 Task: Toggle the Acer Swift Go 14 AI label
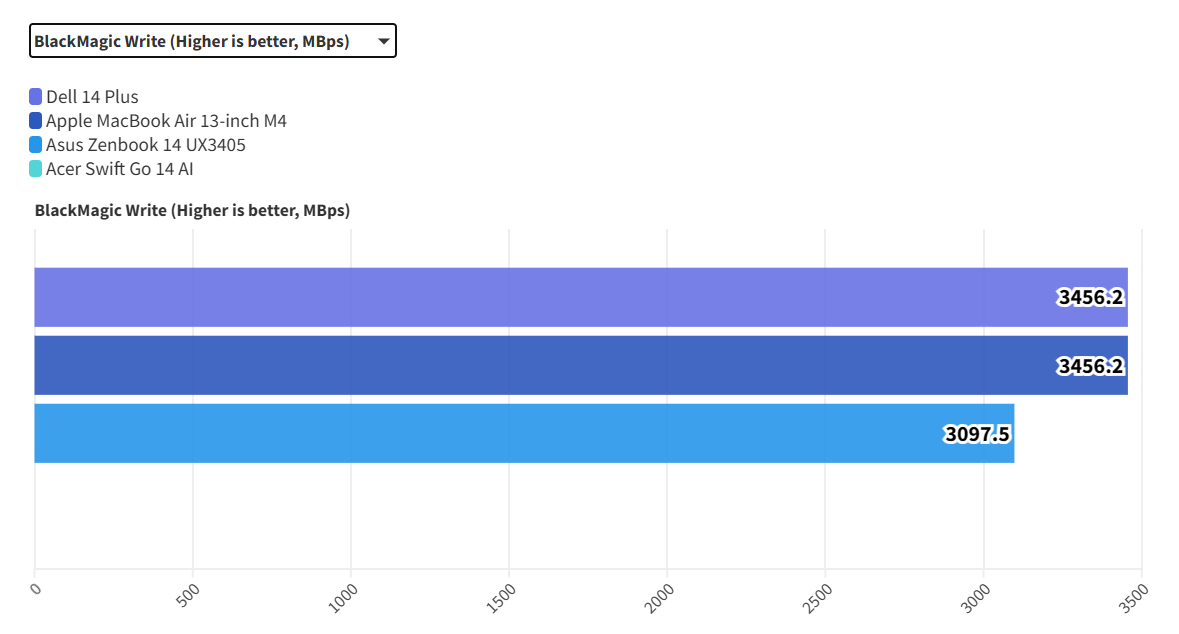point(119,169)
